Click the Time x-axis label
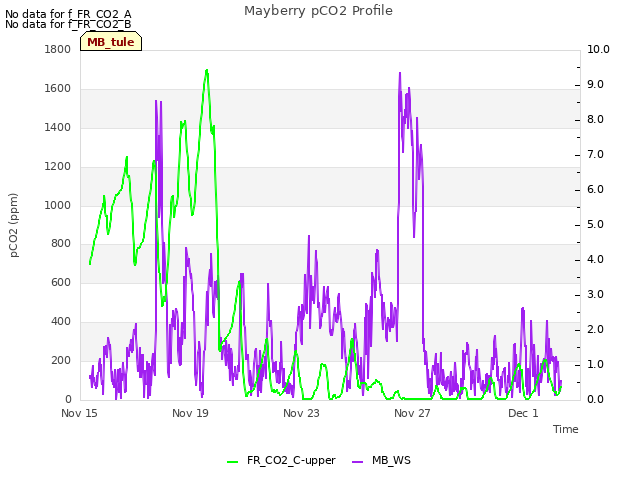 (x=566, y=429)
